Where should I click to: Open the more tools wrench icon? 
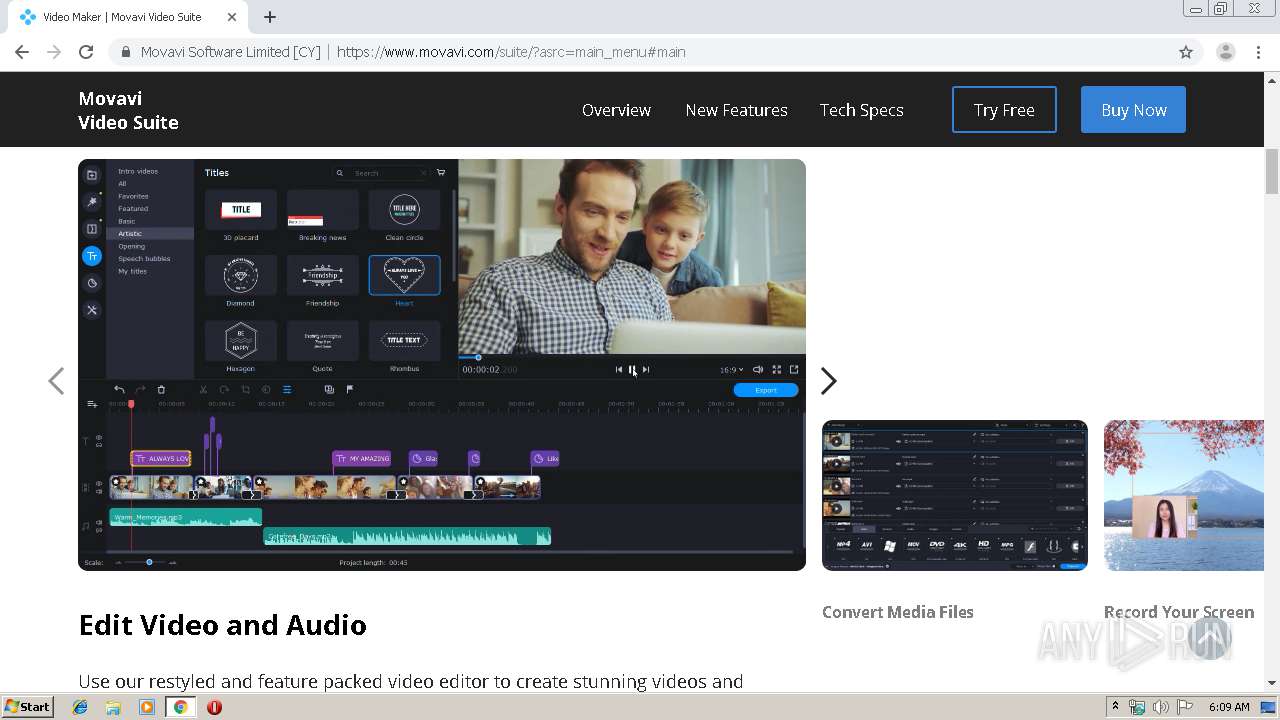tap(92, 310)
